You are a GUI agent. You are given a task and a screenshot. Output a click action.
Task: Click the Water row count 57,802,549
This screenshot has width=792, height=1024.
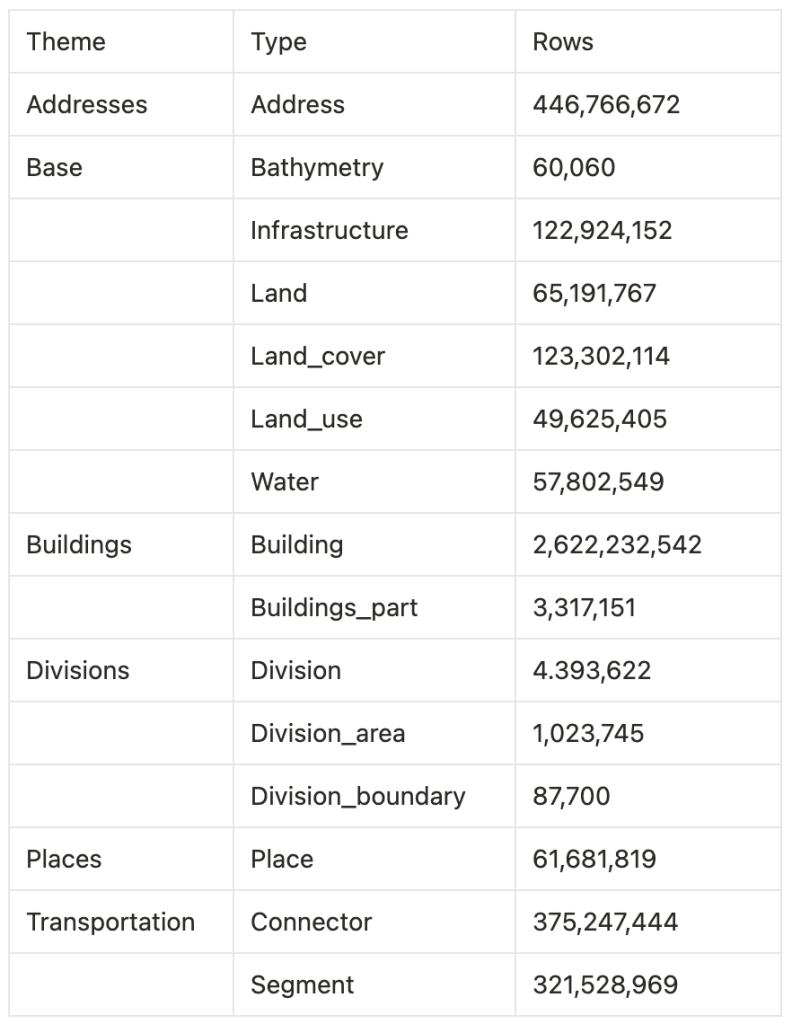click(598, 482)
